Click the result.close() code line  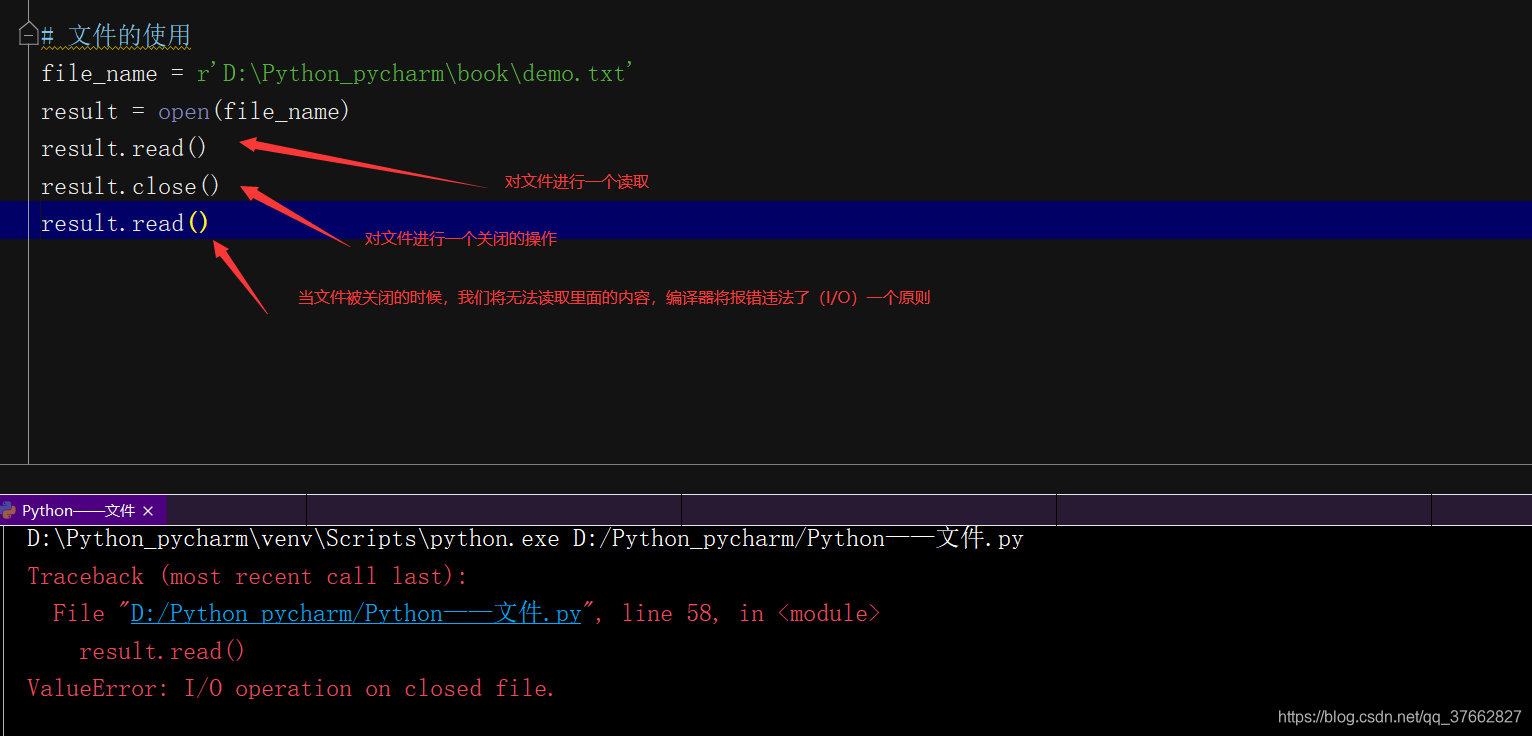tap(130, 186)
